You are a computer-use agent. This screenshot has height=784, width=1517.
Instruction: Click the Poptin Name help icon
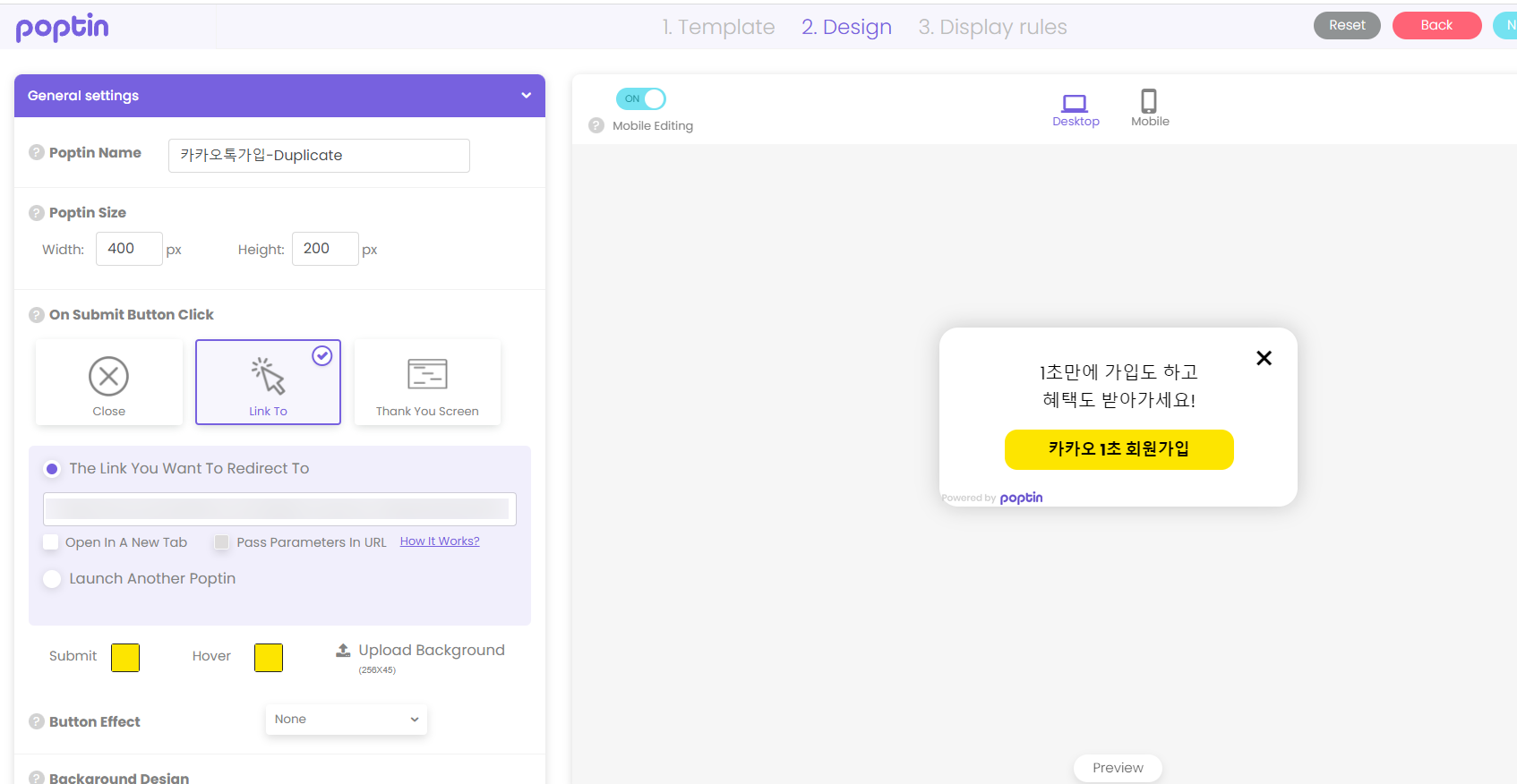pyautogui.click(x=37, y=152)
